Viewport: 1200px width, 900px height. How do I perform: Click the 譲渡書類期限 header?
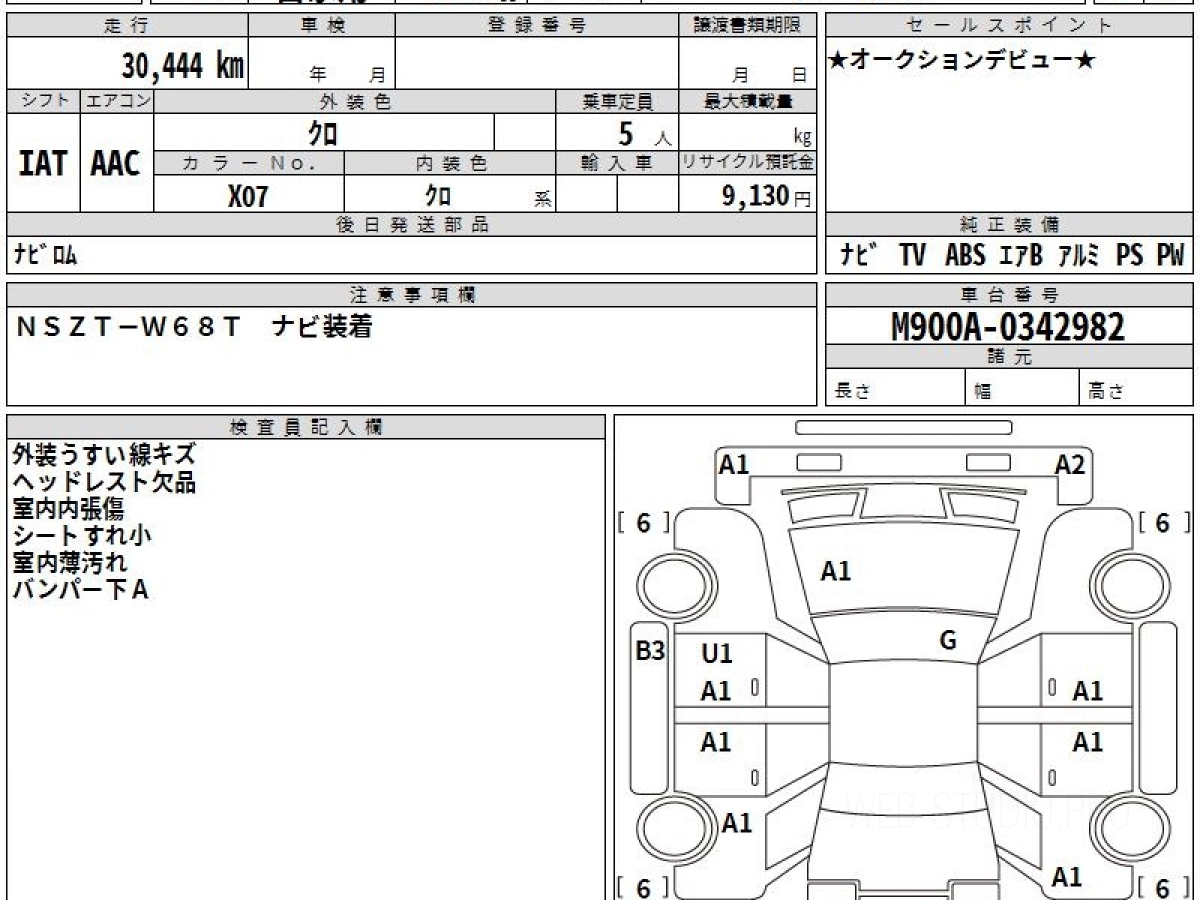point(747,26)
